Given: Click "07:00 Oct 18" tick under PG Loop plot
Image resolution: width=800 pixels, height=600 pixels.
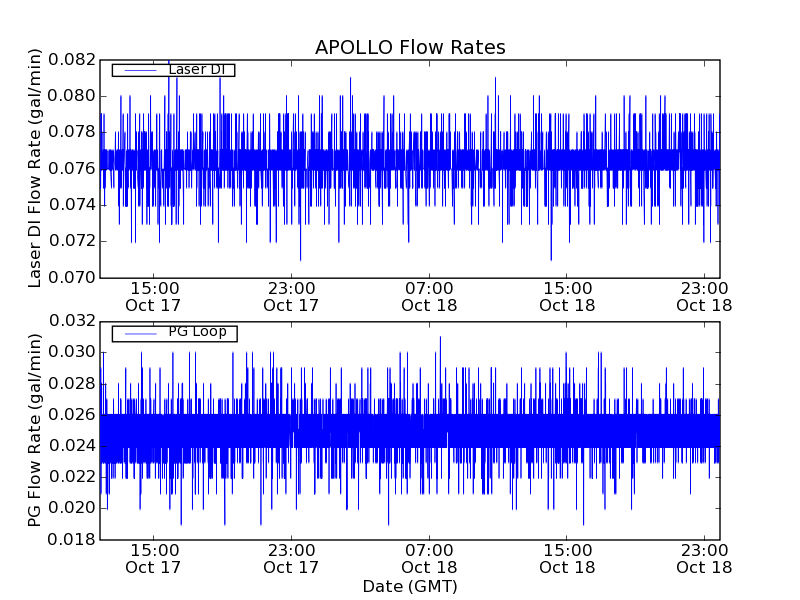Looking at the screenshot, I should tap(429, 559).
